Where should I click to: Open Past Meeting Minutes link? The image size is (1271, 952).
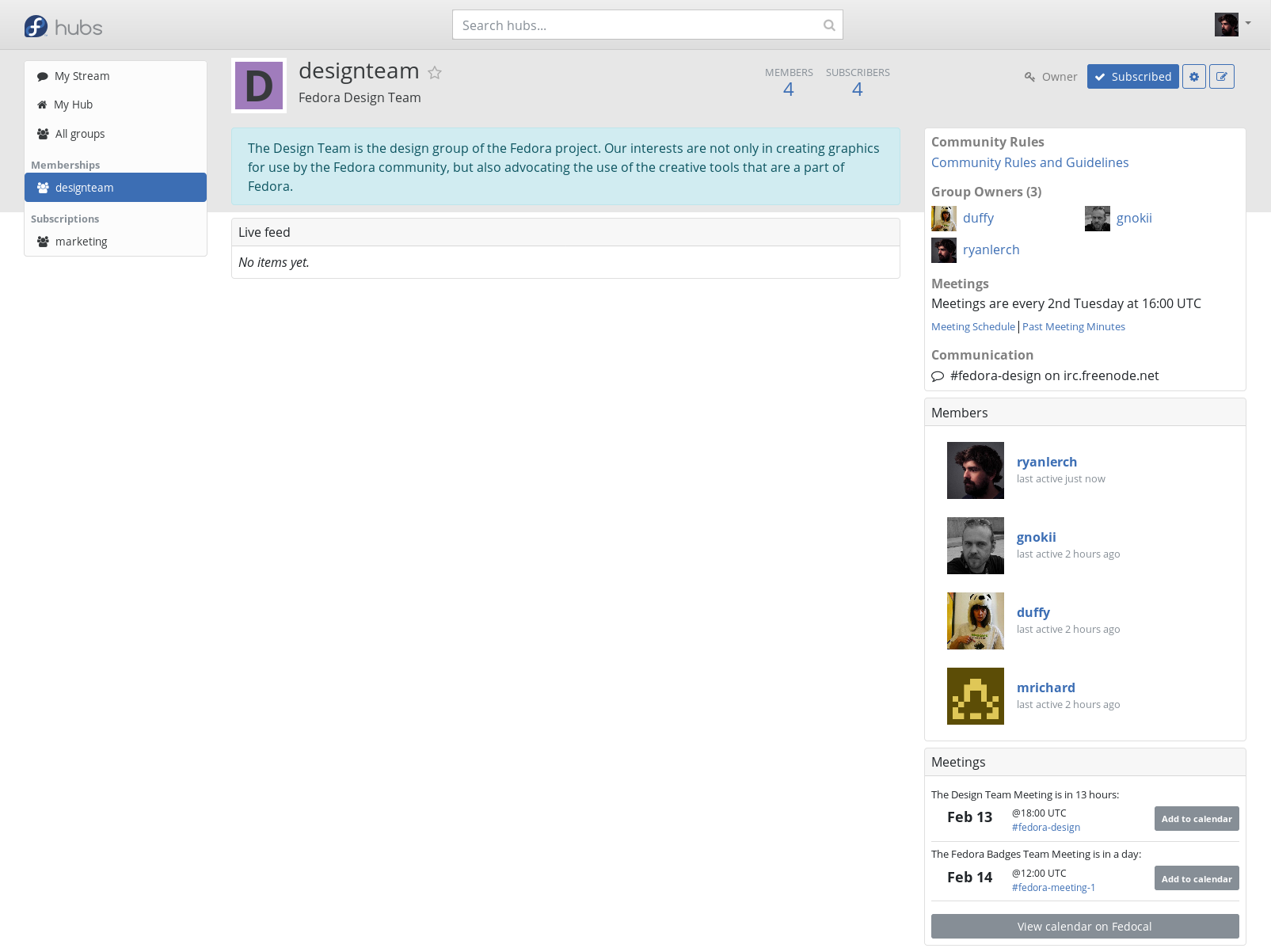[x=1074, y=326]
